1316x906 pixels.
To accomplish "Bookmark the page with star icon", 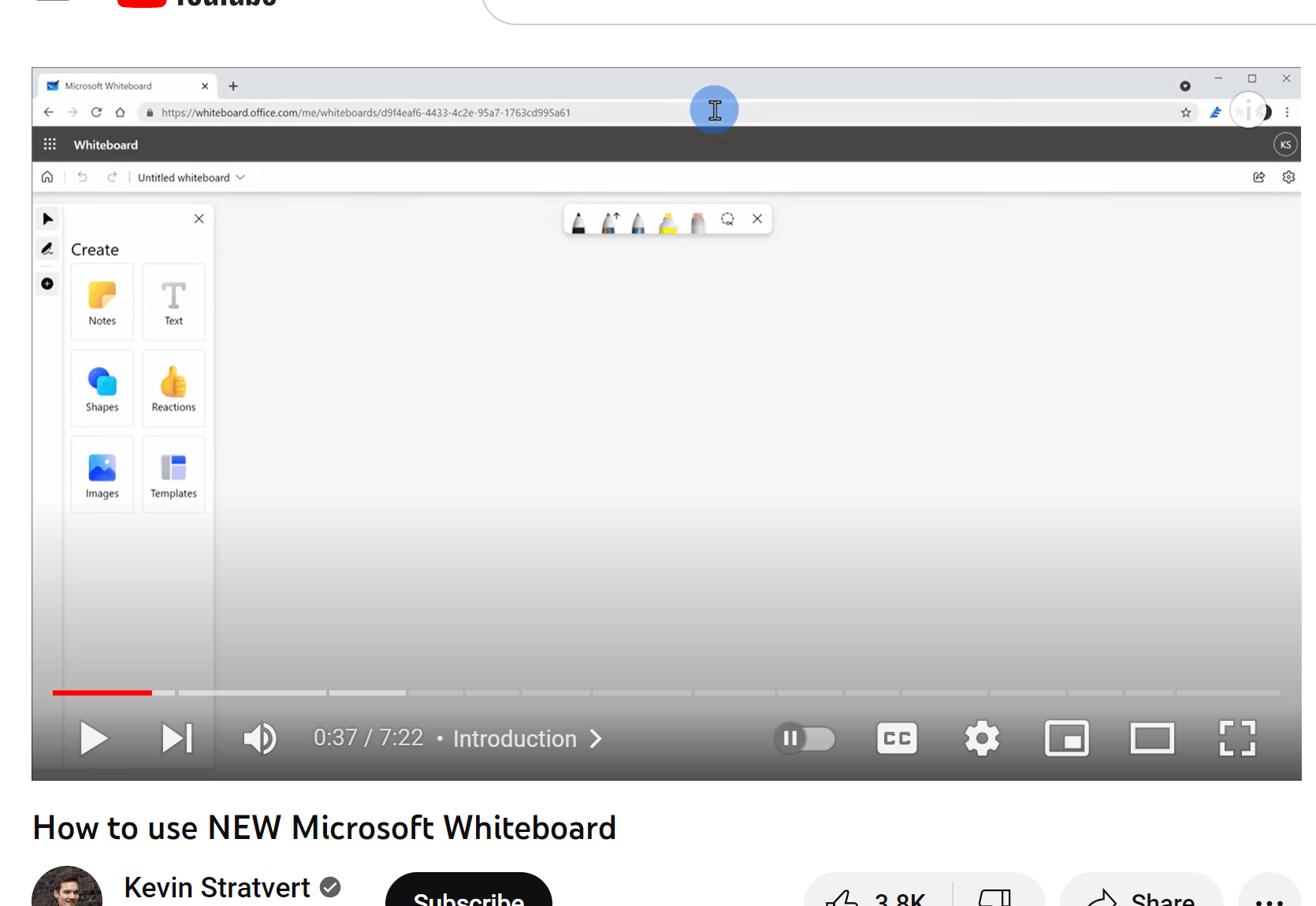I will point(1186,113).
